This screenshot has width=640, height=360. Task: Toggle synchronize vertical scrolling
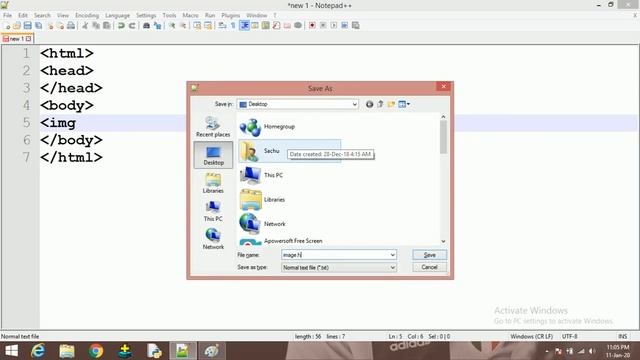pos(197,25)
